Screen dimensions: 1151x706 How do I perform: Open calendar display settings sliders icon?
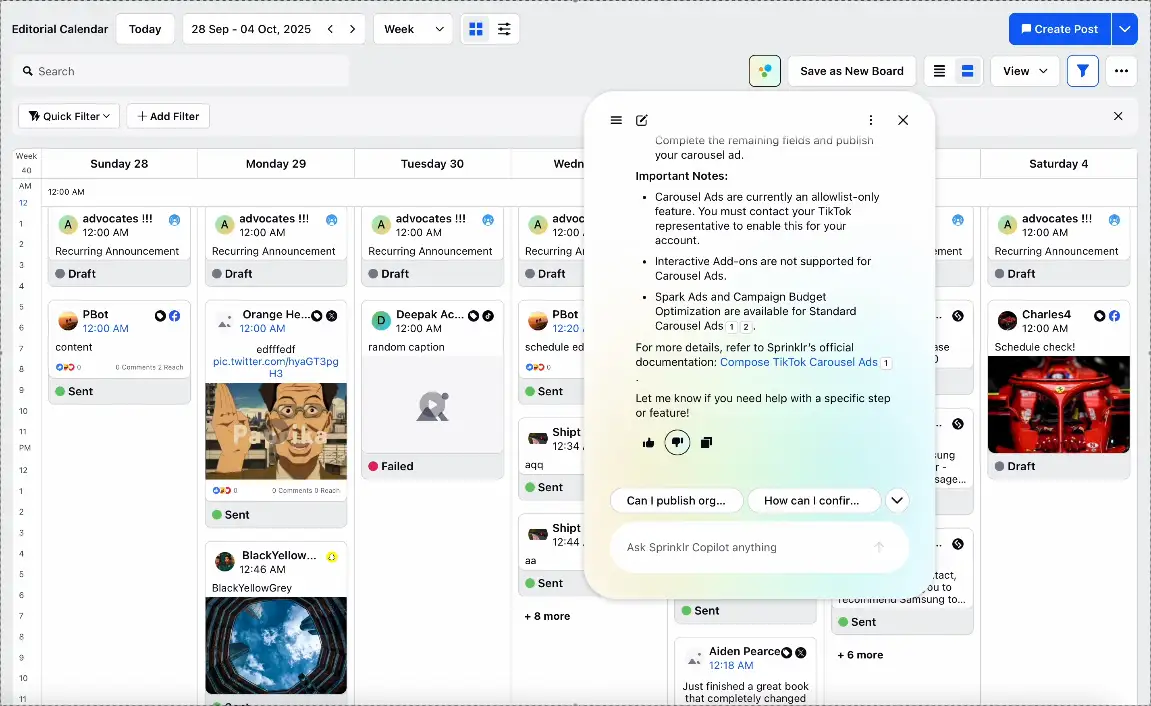pos(504,29)
